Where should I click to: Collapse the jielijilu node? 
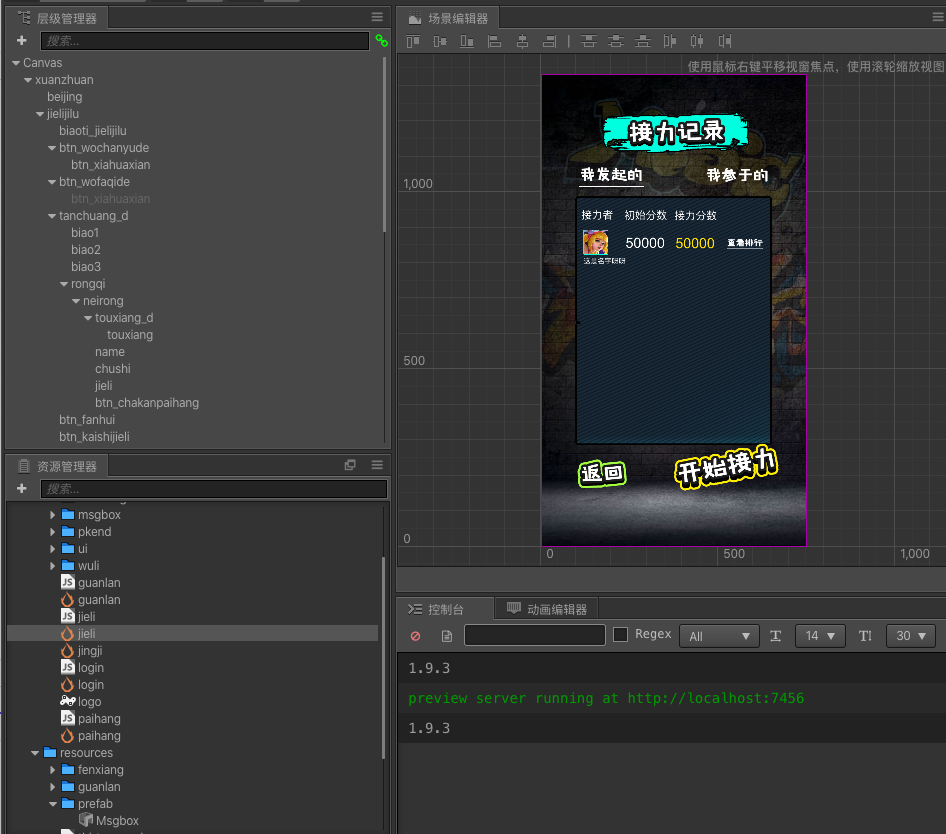[40, 113]
